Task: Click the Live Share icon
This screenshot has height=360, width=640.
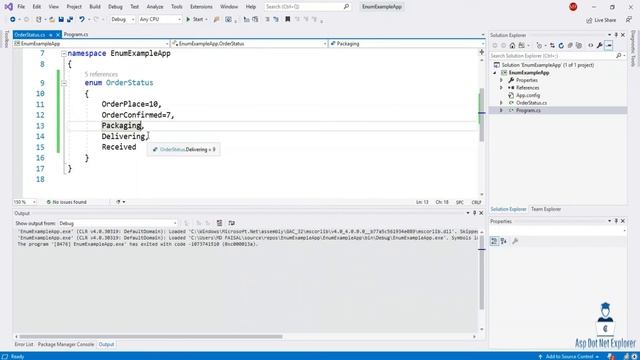Action: pyautogui.click(x=589, y=20)
